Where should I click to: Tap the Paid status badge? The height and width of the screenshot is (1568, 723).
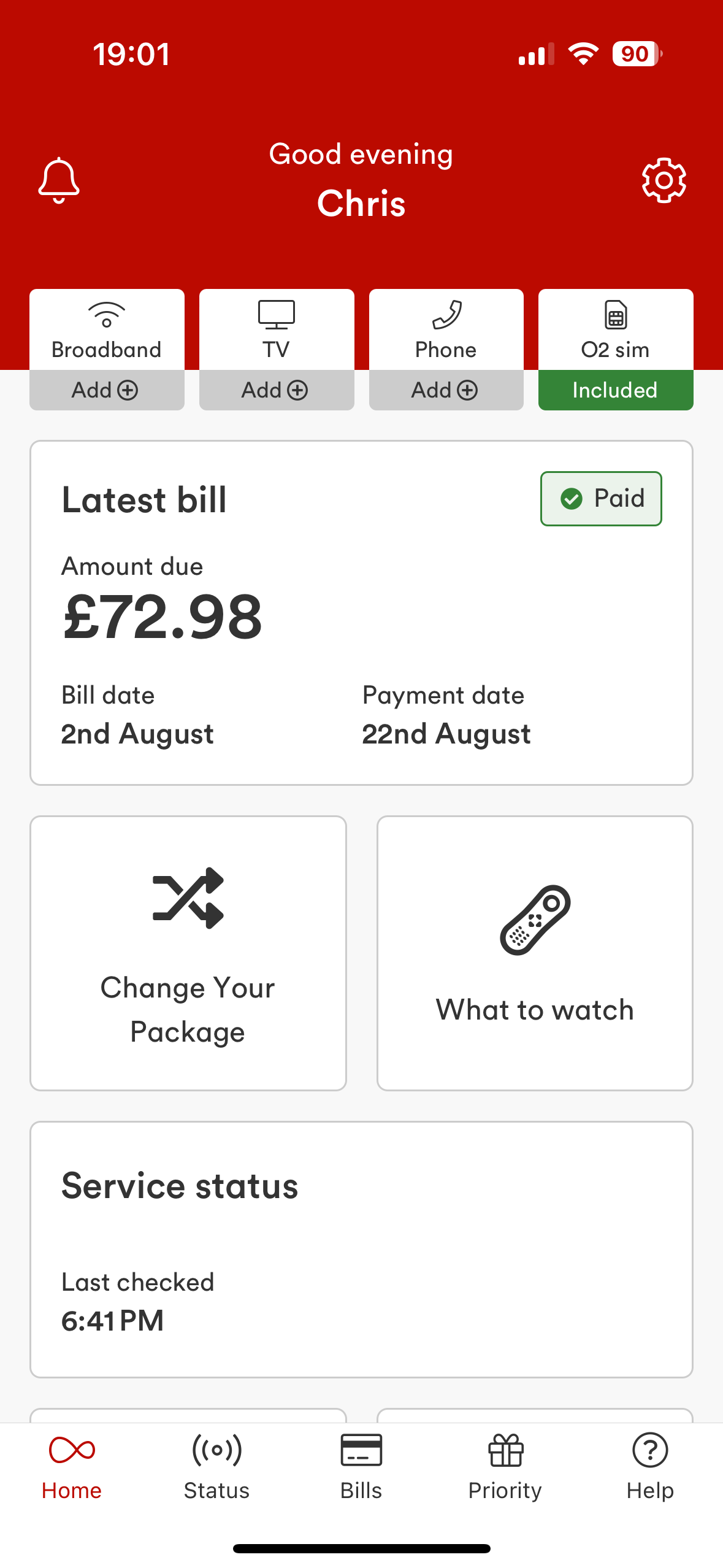coord(601,499)
